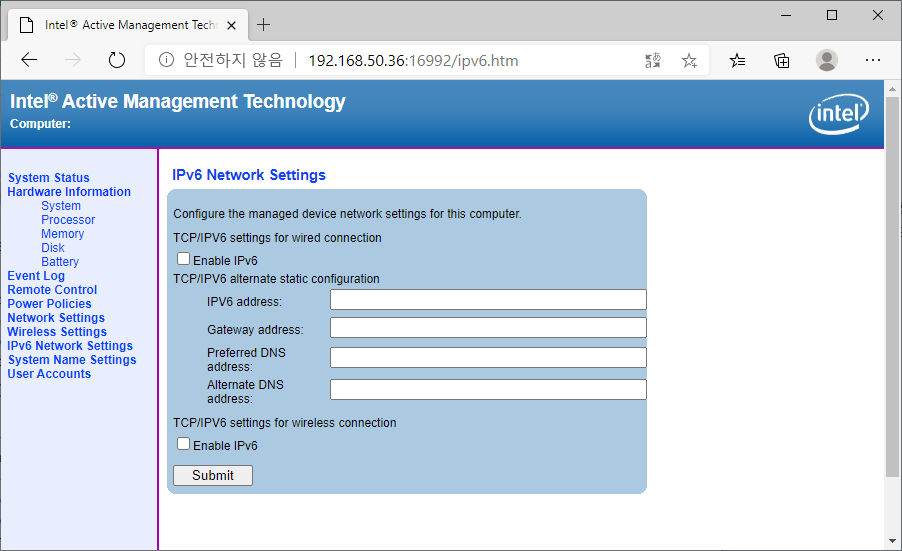902x551 pixels.
Task: Open the Collections panel
Action: click(782, 60)
